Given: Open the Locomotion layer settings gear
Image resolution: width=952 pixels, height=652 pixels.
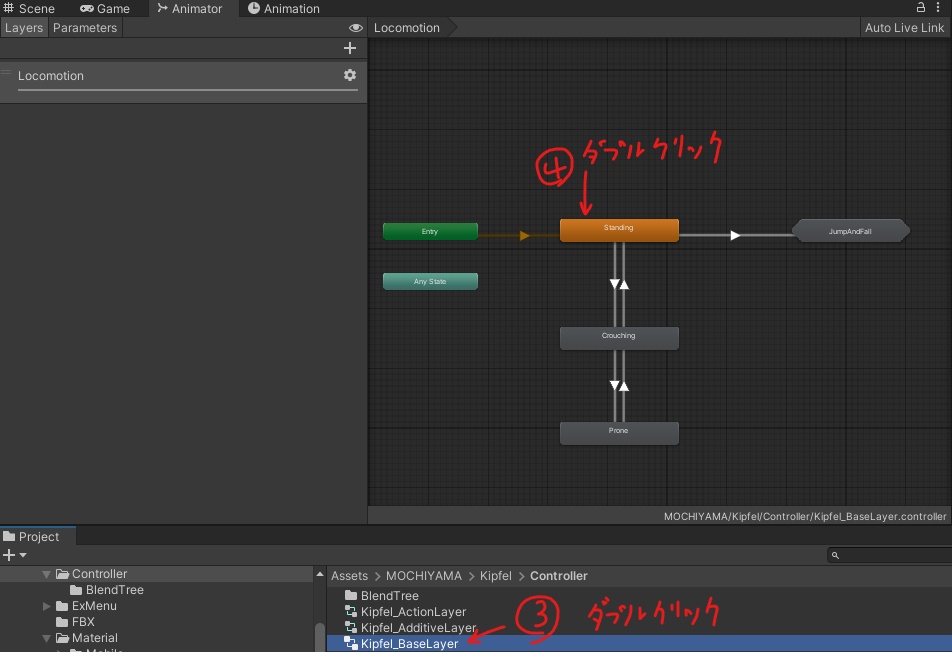Looking at the screenshot, I should coord(349,75).
